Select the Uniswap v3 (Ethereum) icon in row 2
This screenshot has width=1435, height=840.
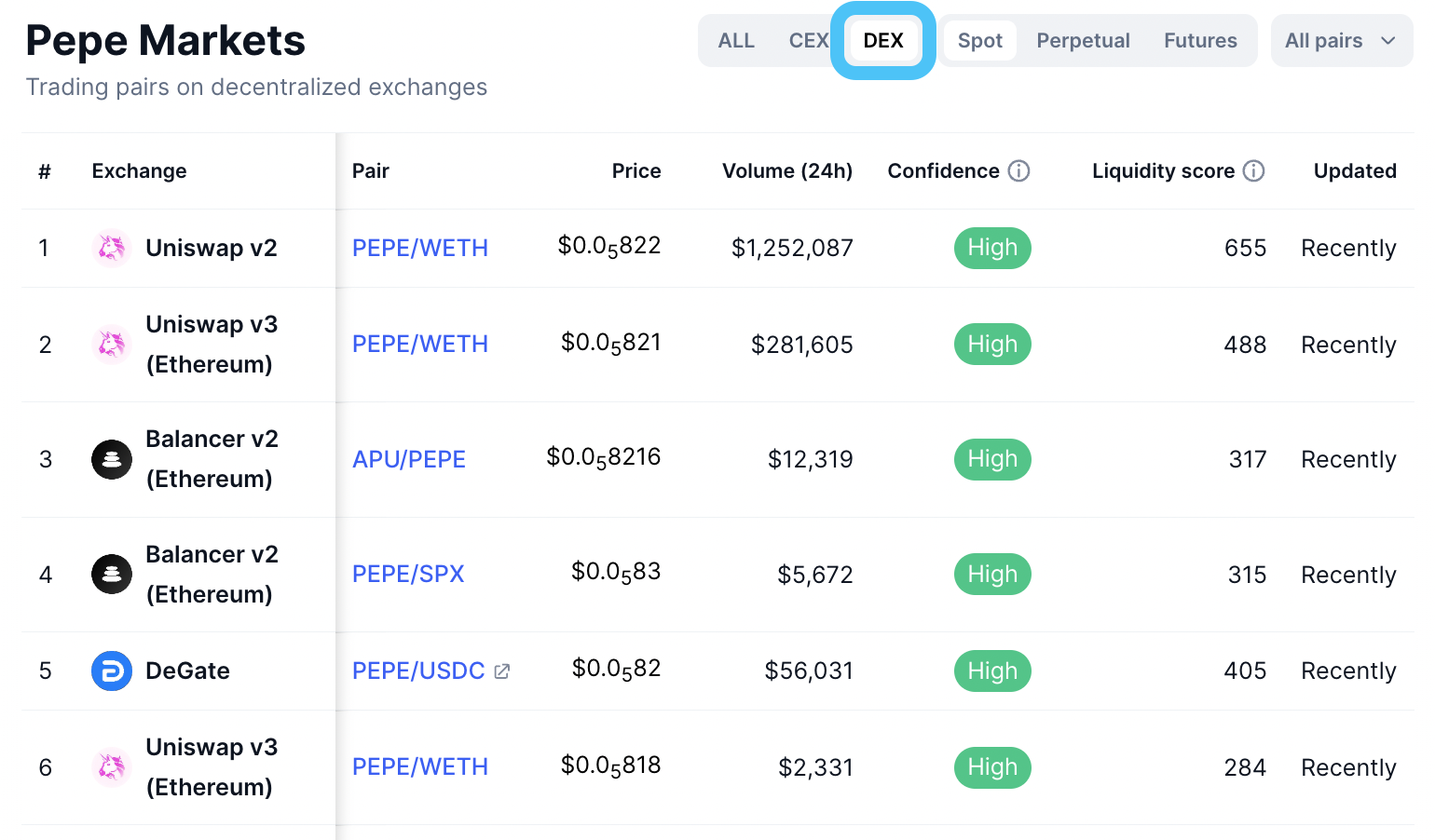(x=111, y=345)
